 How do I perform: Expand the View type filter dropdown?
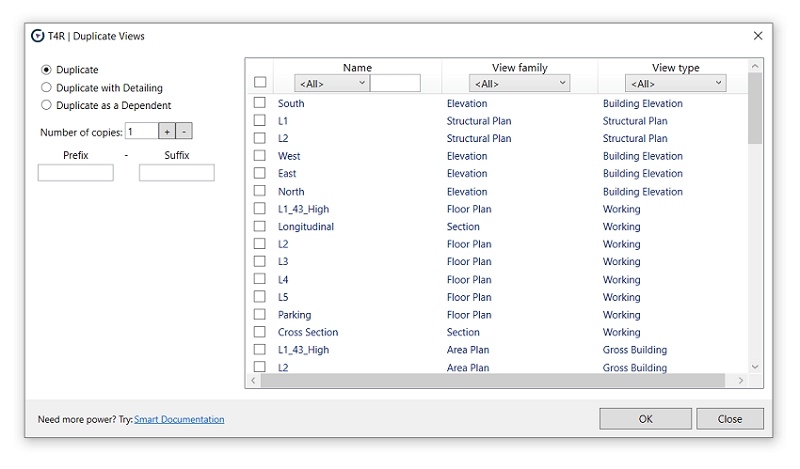675,84
